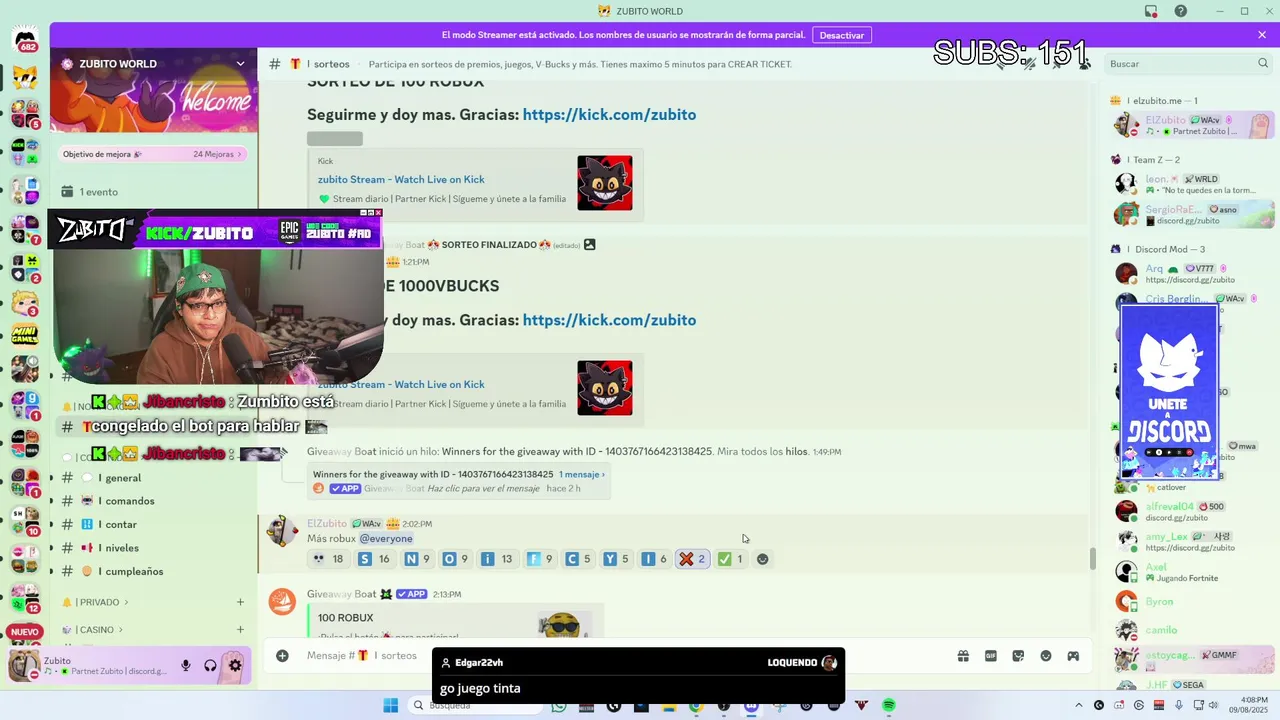Toggle the red X reaction with 2
The width and height of the screenshot is (1280, 720).
pos(693,559)
